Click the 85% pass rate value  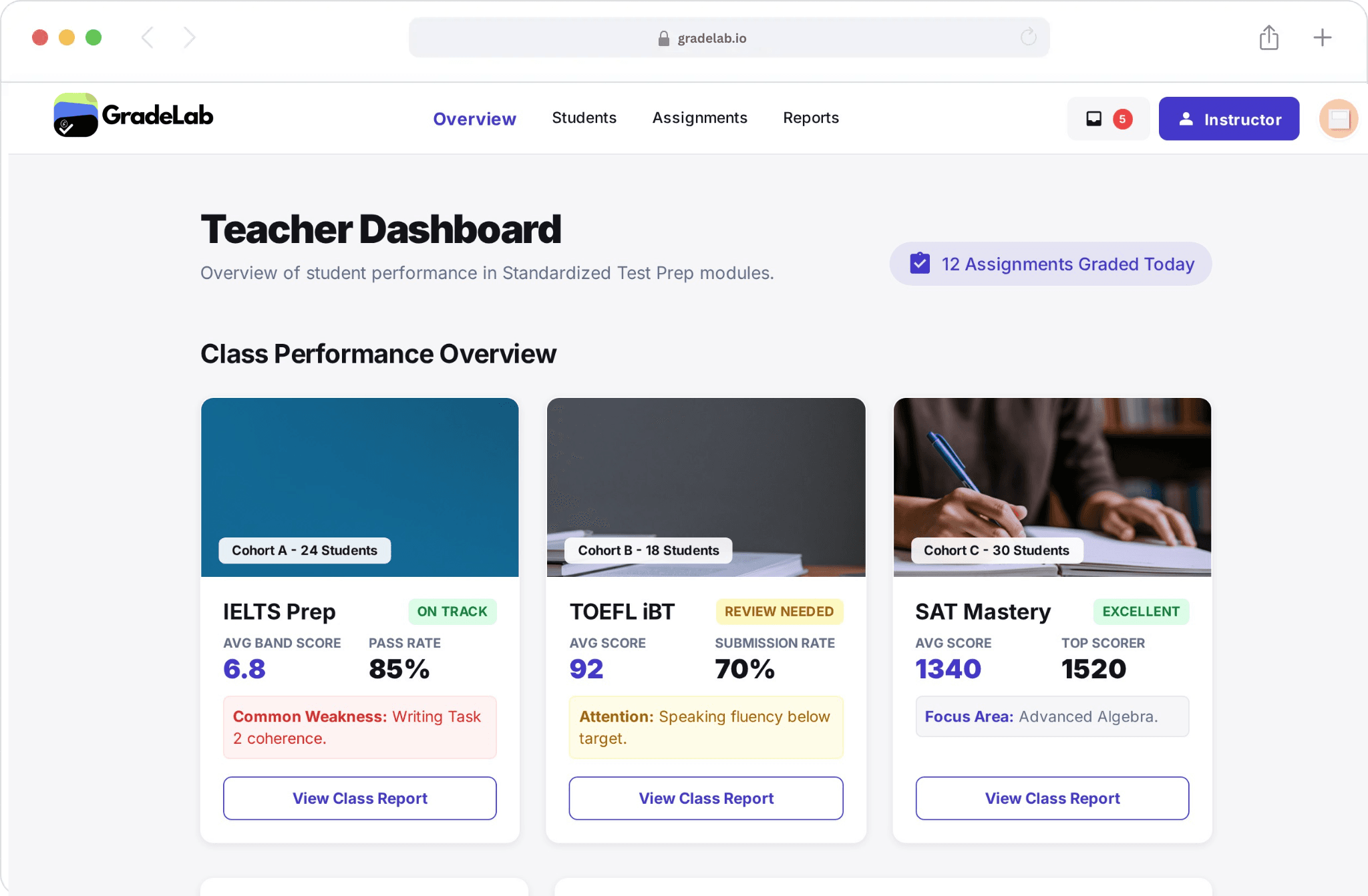[x=399, y=669]
